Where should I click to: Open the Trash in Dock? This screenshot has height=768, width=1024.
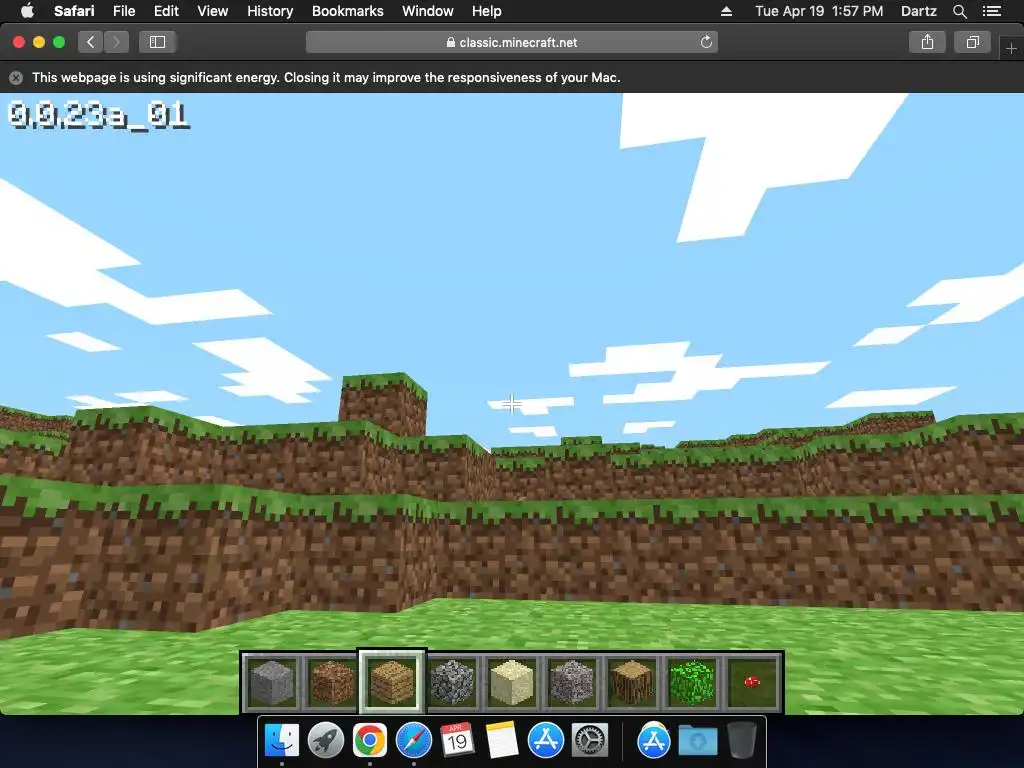(741, 741)
